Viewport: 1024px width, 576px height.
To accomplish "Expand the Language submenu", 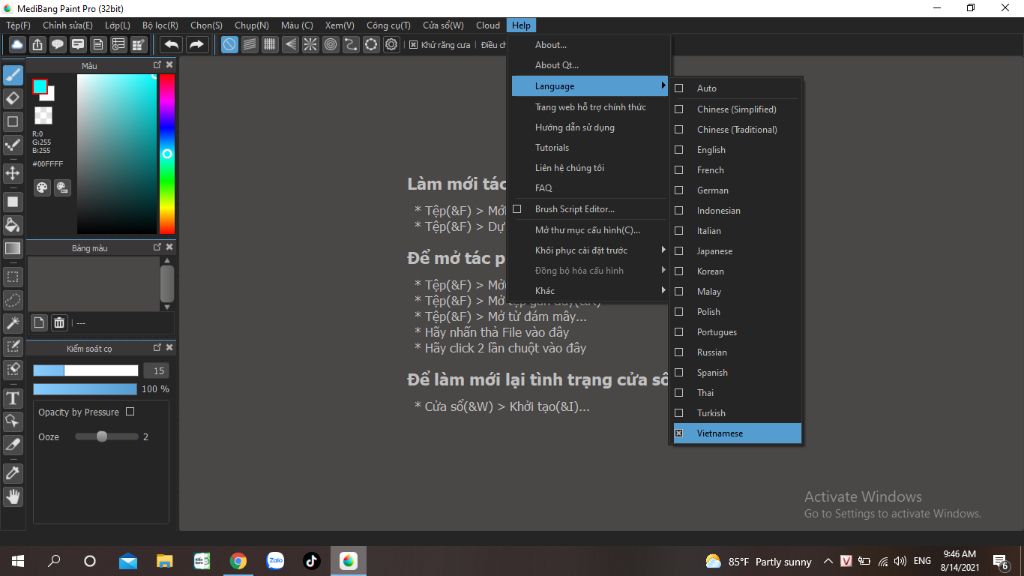I will [x=590, y=86].
